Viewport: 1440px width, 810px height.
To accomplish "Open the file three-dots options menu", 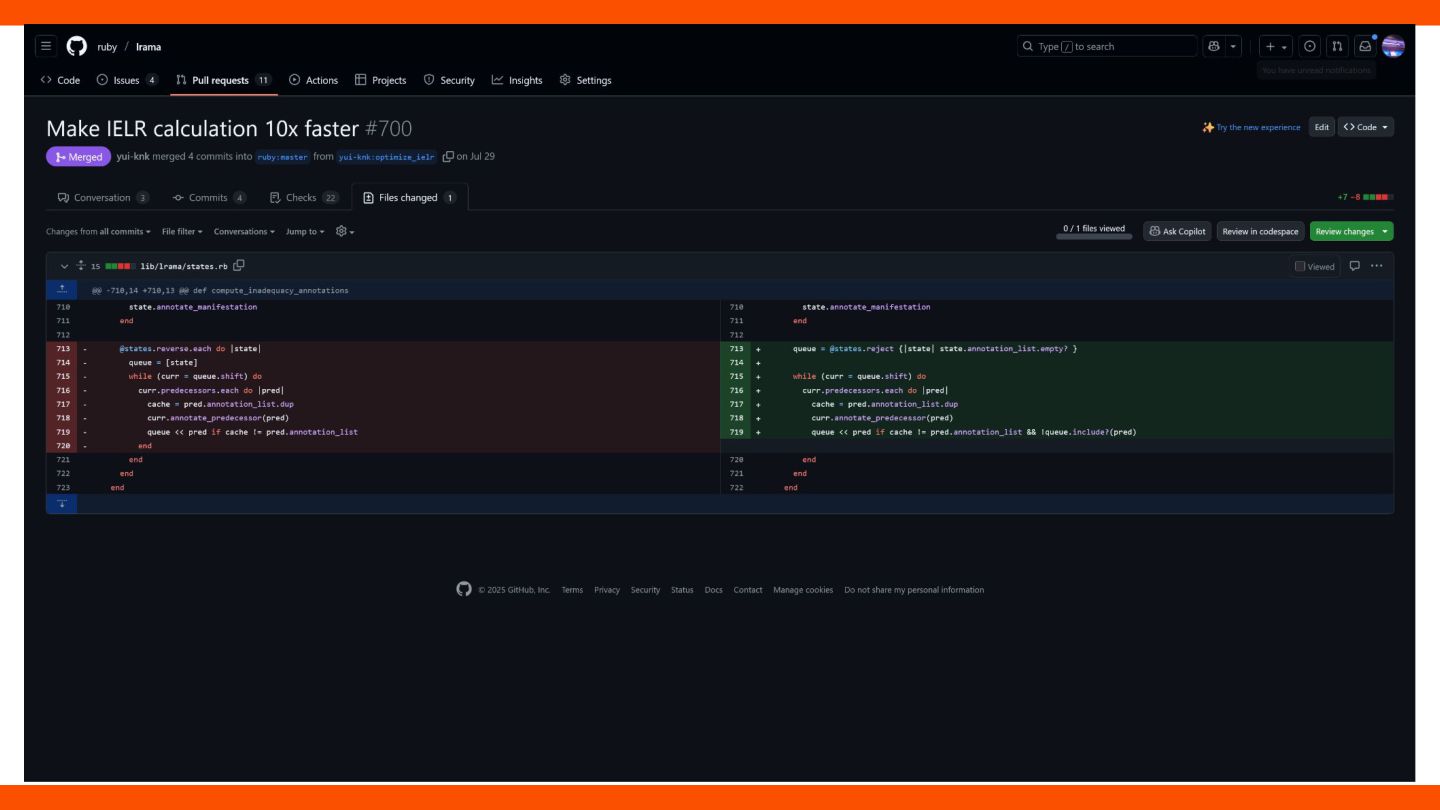I will pyautogui.click(x=1377, y=266).
